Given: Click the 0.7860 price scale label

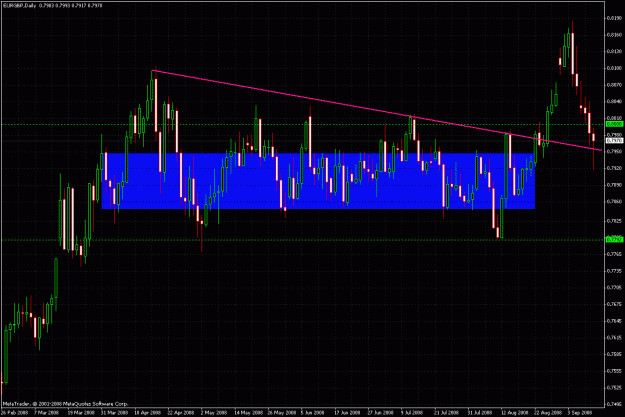Looking at the screenshot, I should pos(615,202).
